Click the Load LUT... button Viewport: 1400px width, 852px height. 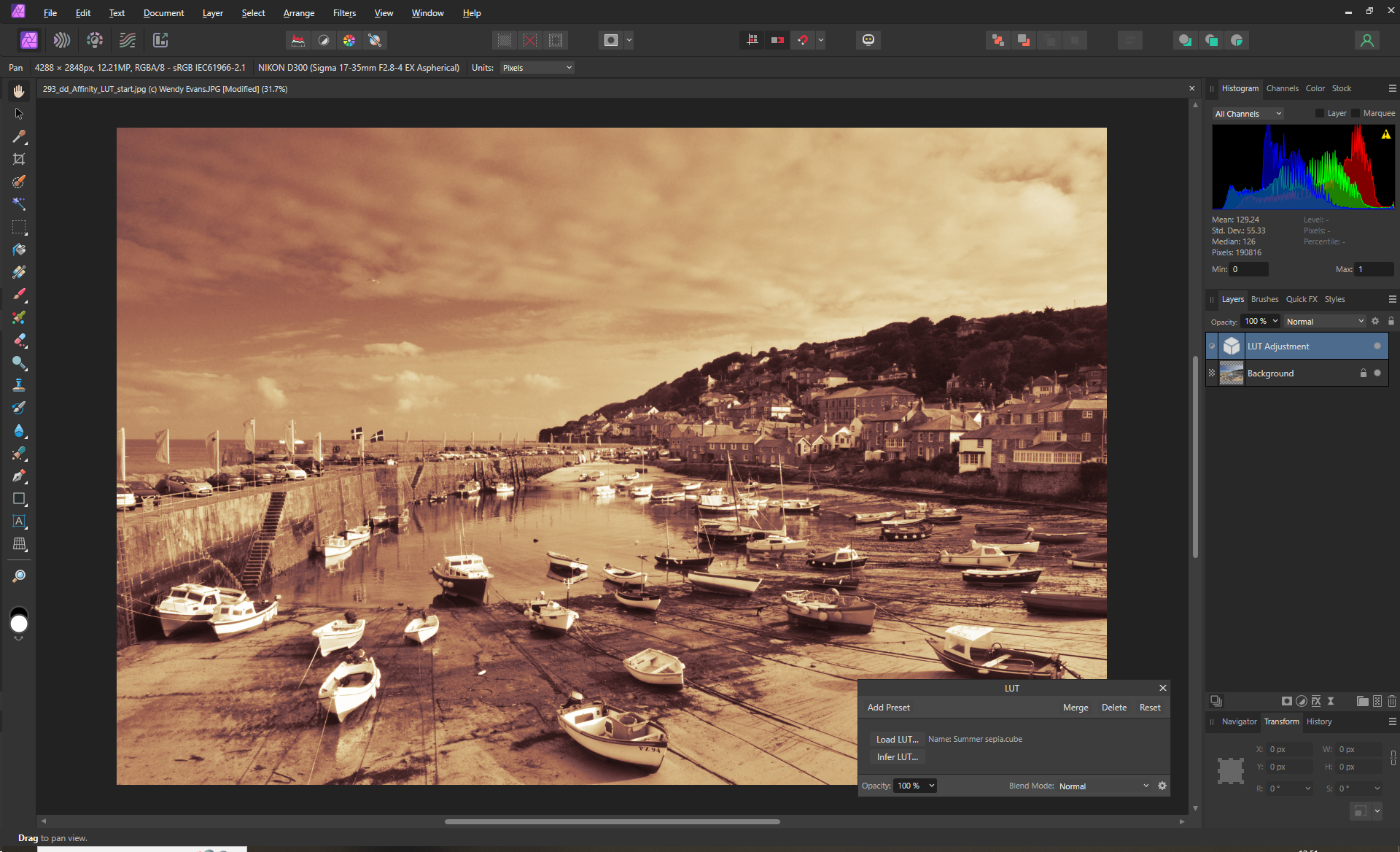(897, 739)
